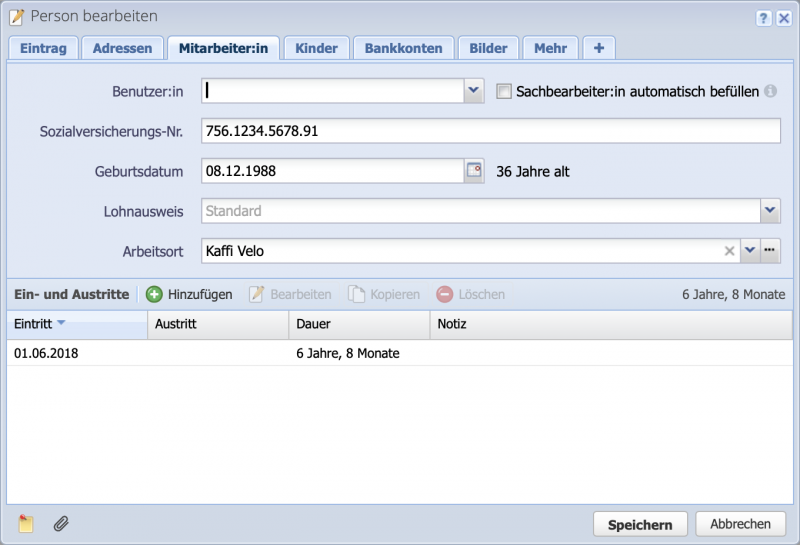Click the info icon beside Sachbearbeiter:in
800x545 pixels.
click(x=770, y=91)
